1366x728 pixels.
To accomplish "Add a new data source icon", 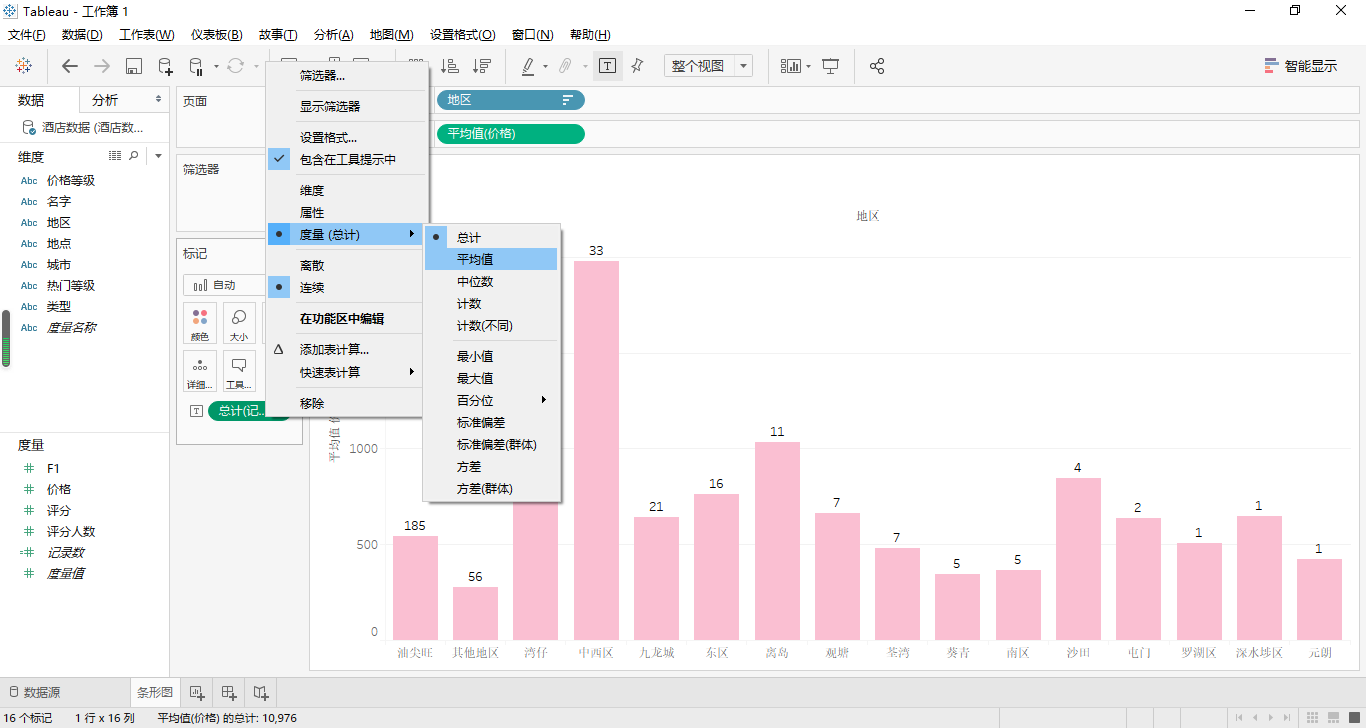I will coord(165,66).
